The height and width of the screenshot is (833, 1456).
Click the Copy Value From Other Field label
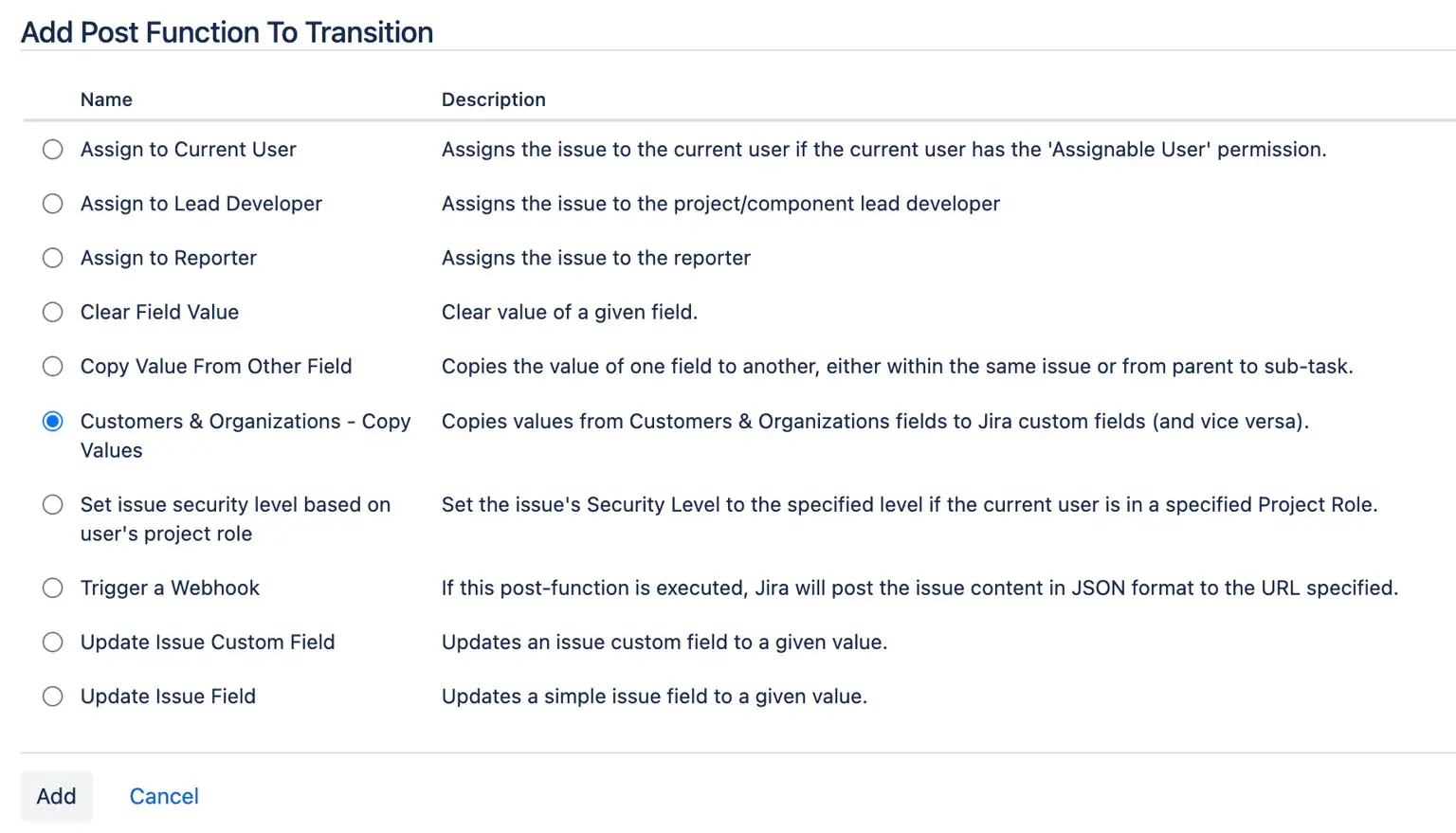216,367
